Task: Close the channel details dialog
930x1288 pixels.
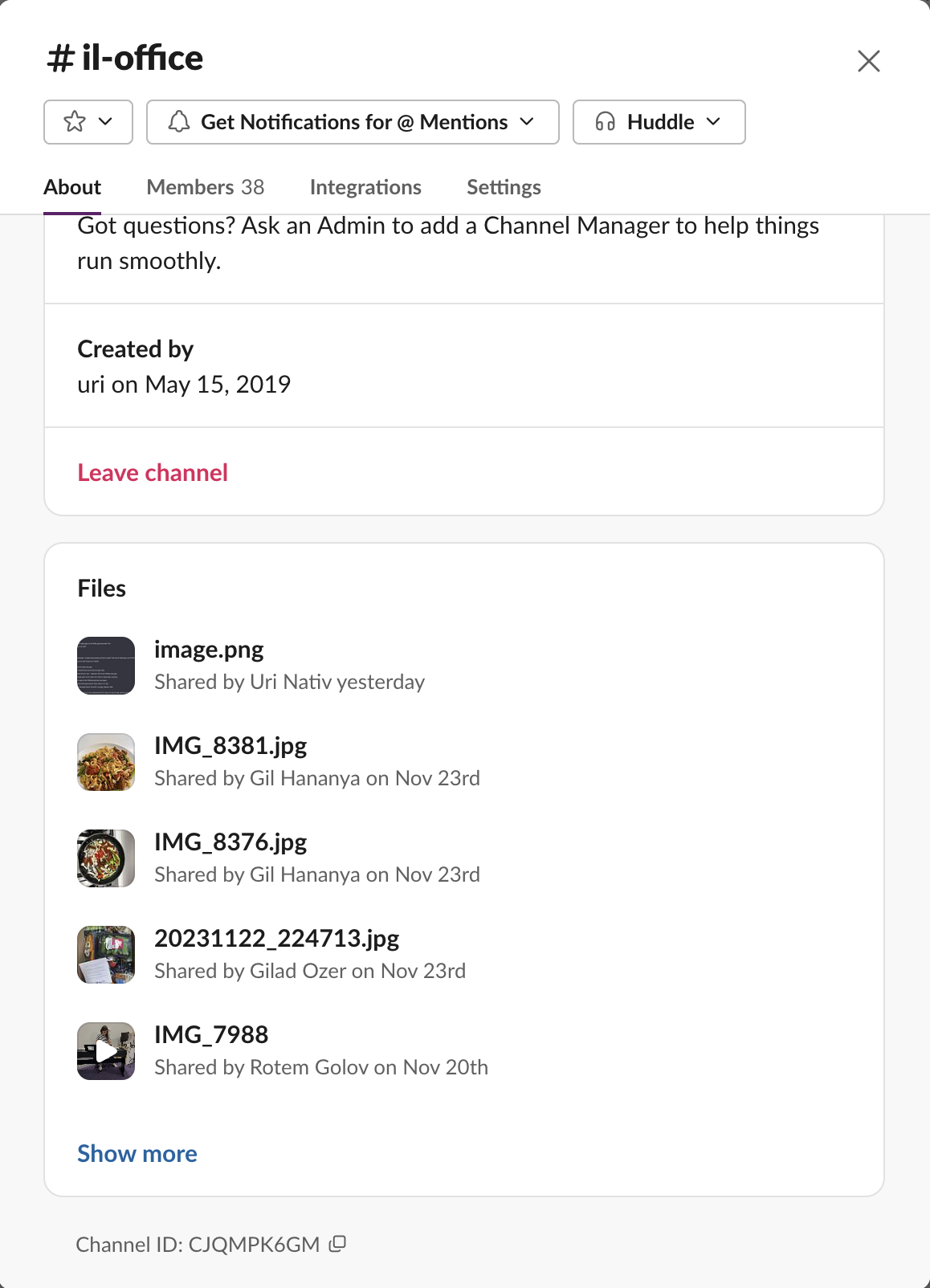Action: tap(869, 61)
